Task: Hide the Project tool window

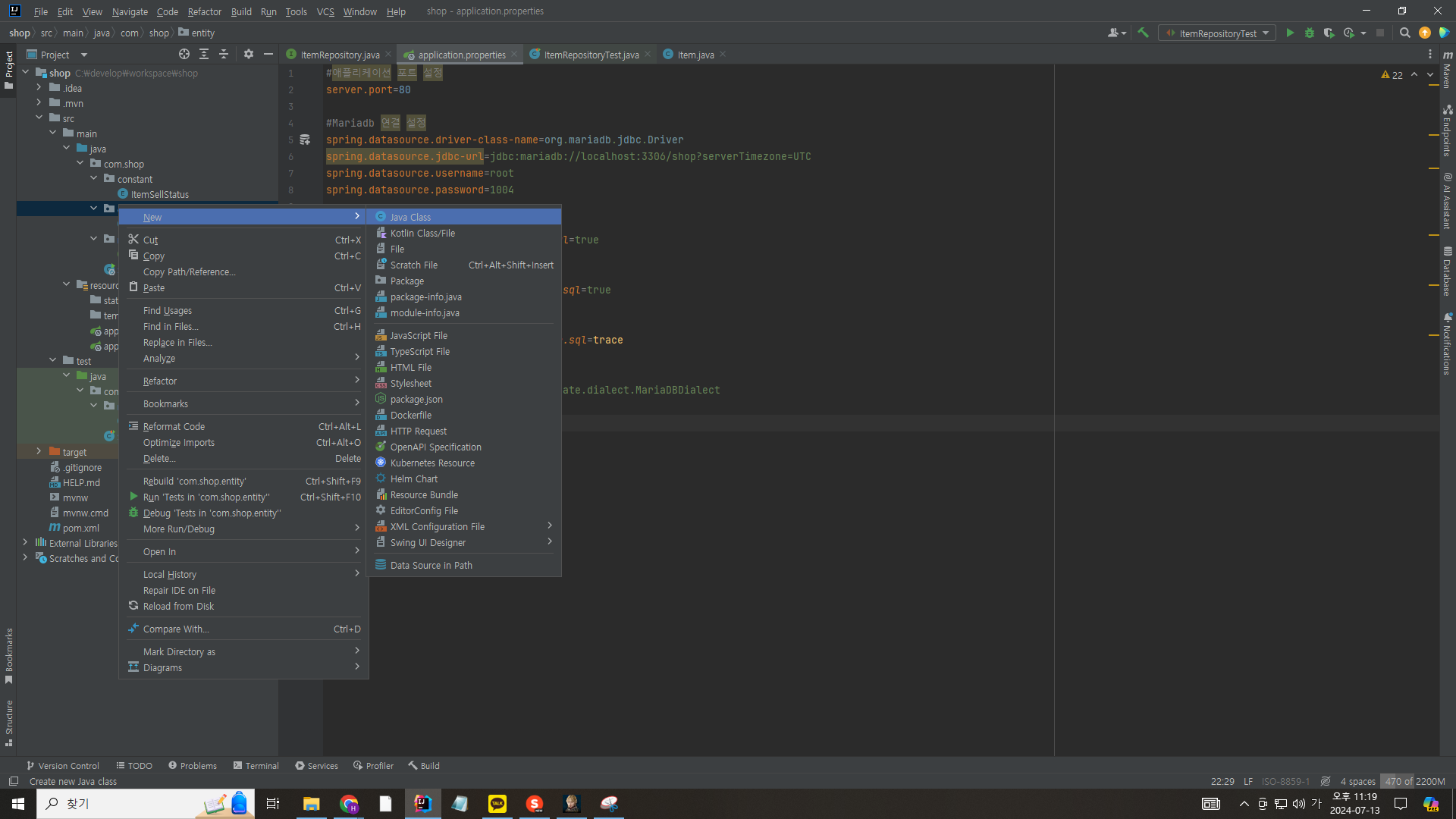Action: (x=268, y=54)
